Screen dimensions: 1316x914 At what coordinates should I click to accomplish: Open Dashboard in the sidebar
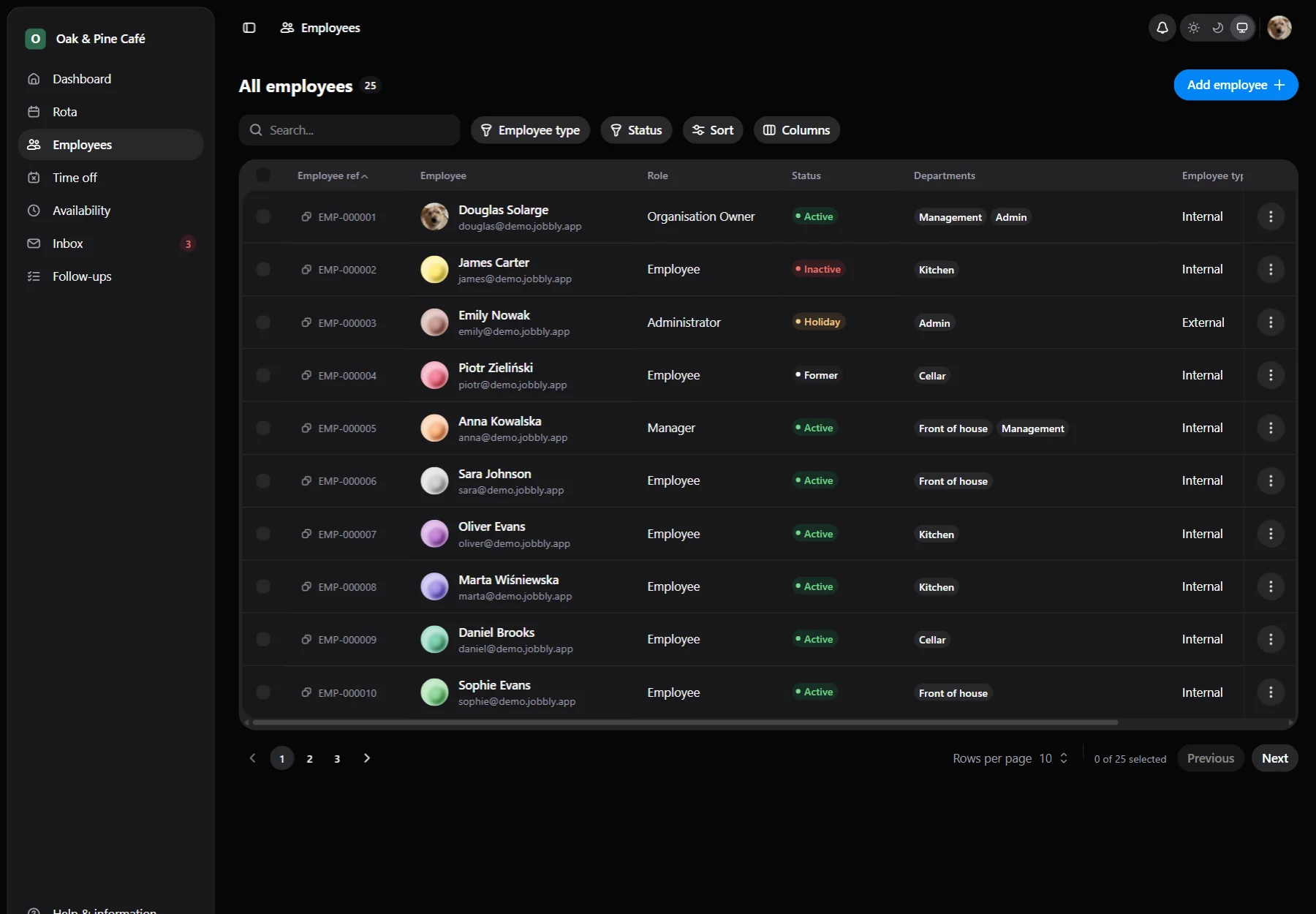coord(110,79)
